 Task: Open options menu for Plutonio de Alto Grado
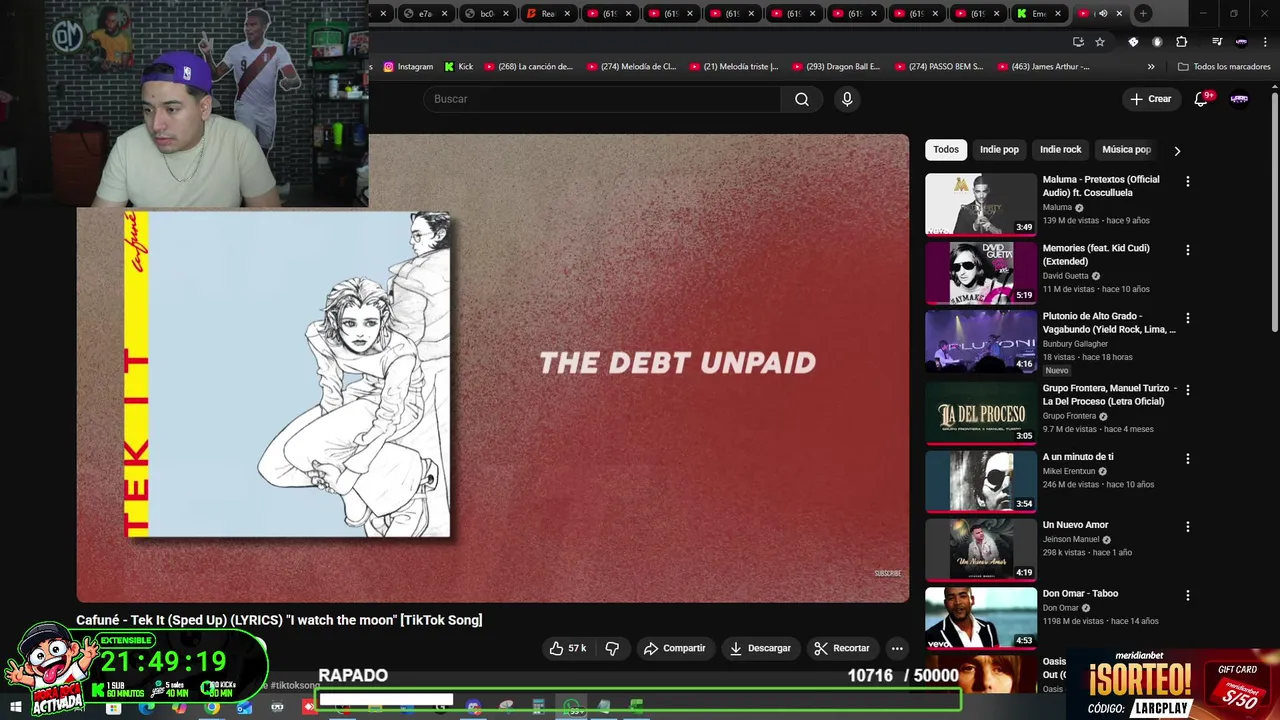click(x=1188, y=319)
